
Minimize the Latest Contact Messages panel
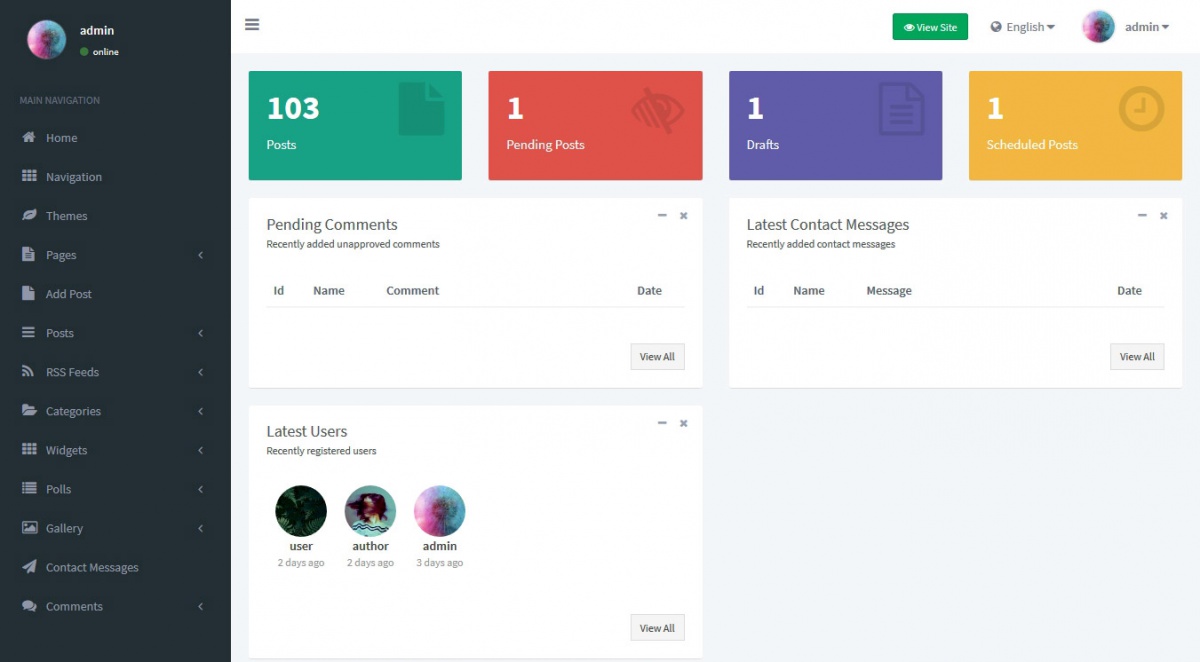click(x=1142, y=216)
